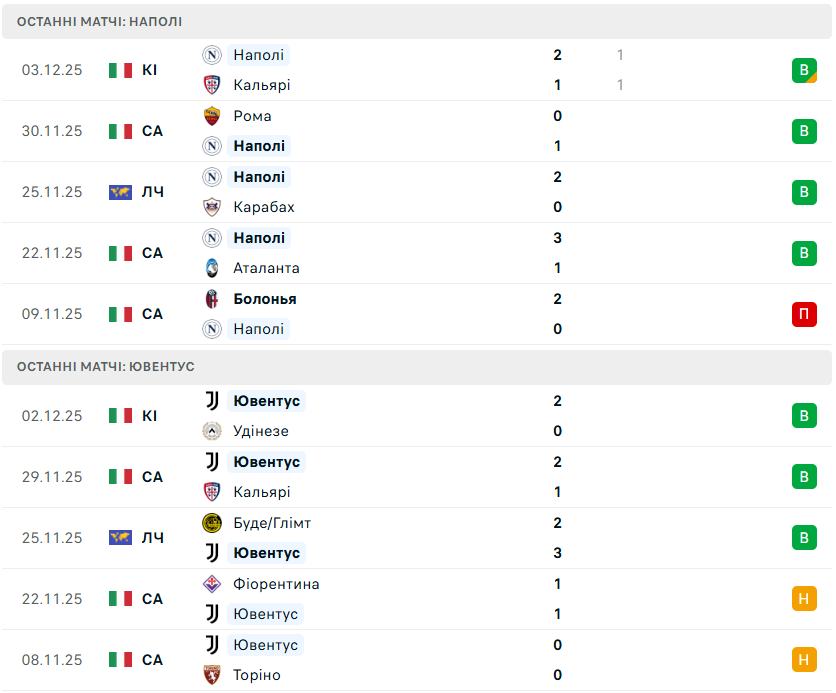Click the Torino club crest icon
Viewport: 836px width, 693px height.
click(212, 675)
